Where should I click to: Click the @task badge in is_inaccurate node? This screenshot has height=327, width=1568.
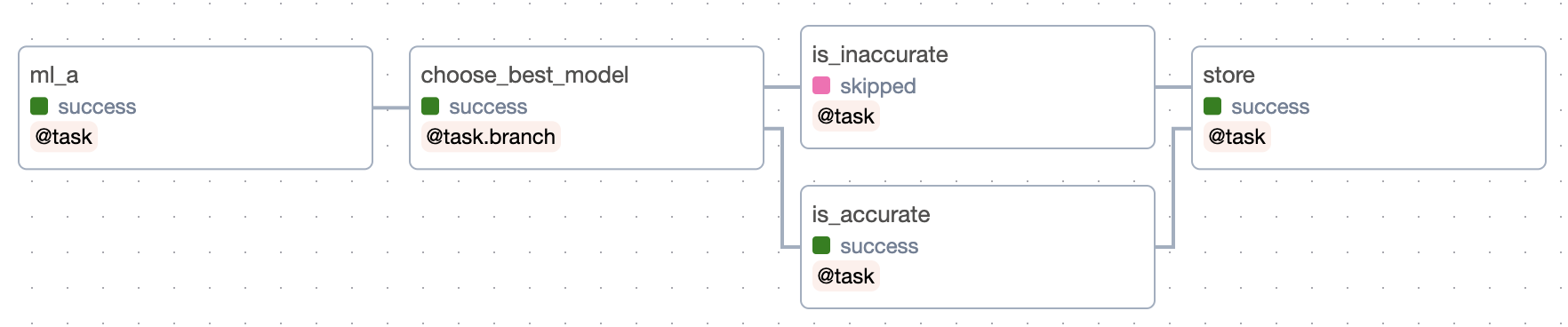(x=846, y=116)
